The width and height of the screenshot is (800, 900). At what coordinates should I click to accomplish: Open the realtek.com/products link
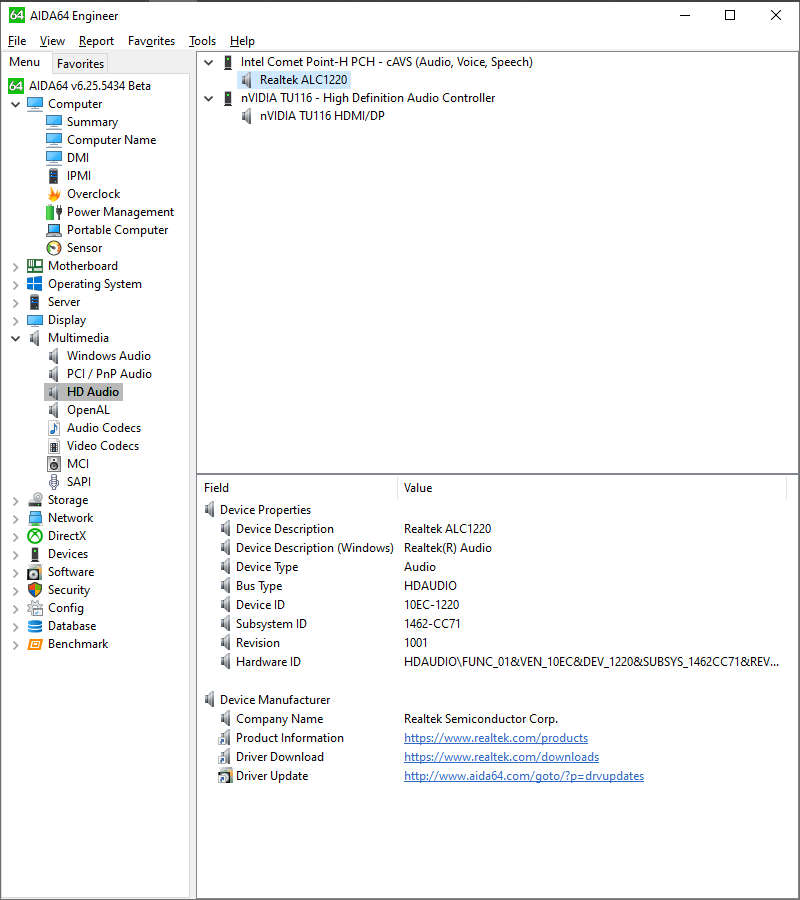point(496,738)
